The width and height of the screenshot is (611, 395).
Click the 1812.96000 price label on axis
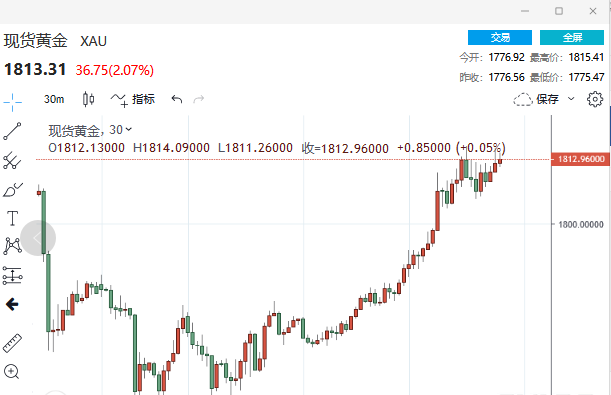point(581,159)
